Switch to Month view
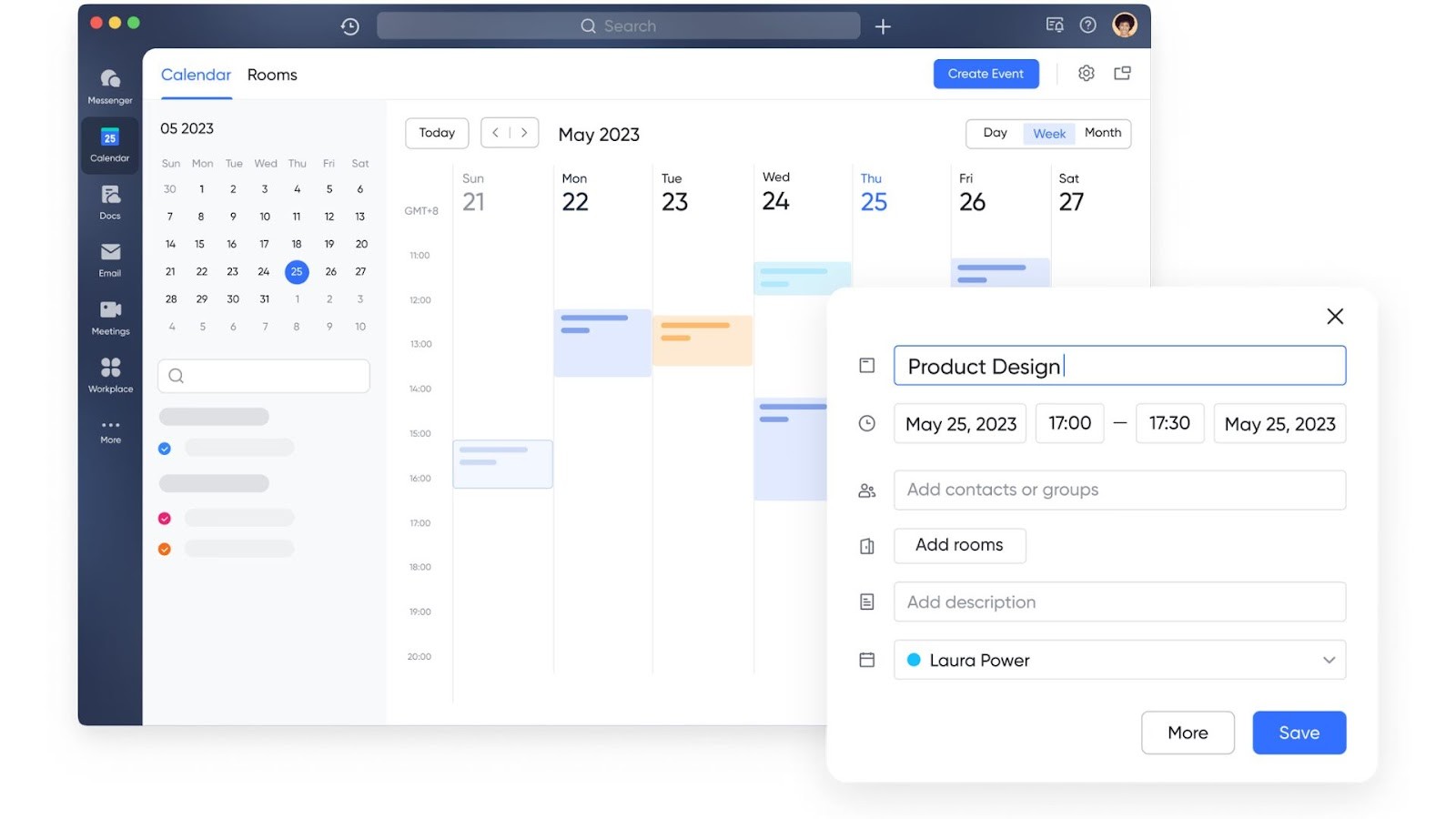This screenshot has height=819, width=1456. 1102,133
